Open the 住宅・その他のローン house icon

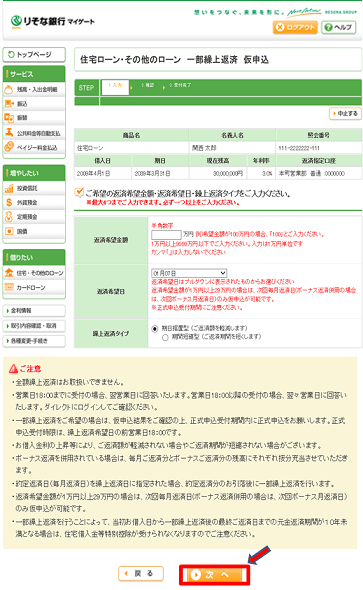[x=9, y=273]
